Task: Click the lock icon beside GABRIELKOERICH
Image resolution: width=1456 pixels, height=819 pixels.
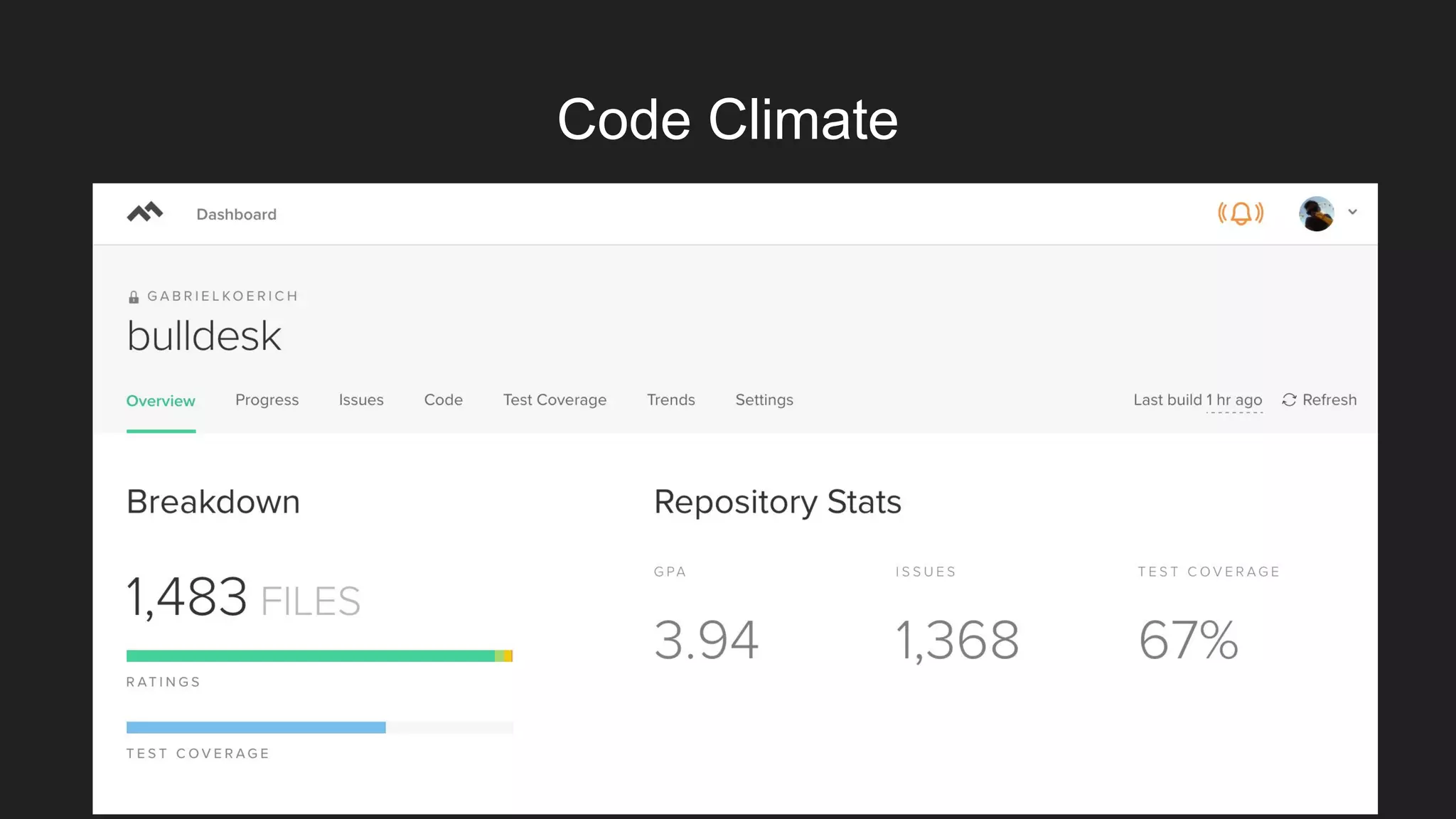Action: tap(134, 296)
